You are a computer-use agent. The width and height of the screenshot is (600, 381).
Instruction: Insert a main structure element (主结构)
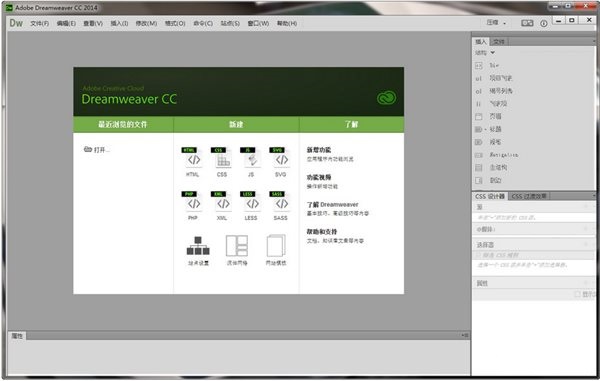(491, 168)
